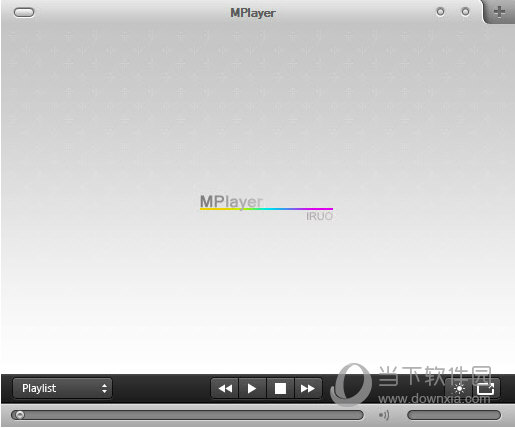Click the plus button in the title bar corner
515x428 pixels.
(x=499, y=12)
